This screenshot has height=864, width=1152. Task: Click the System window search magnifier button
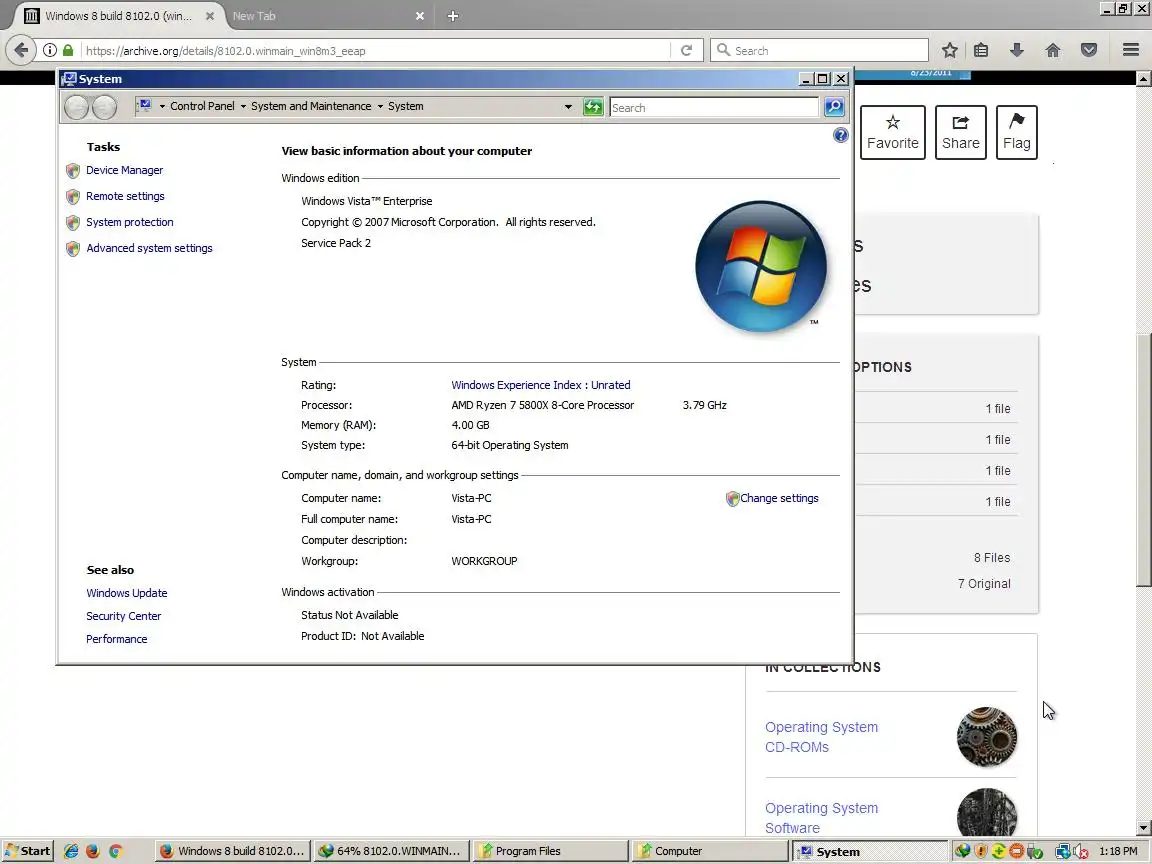coord(834,107)
